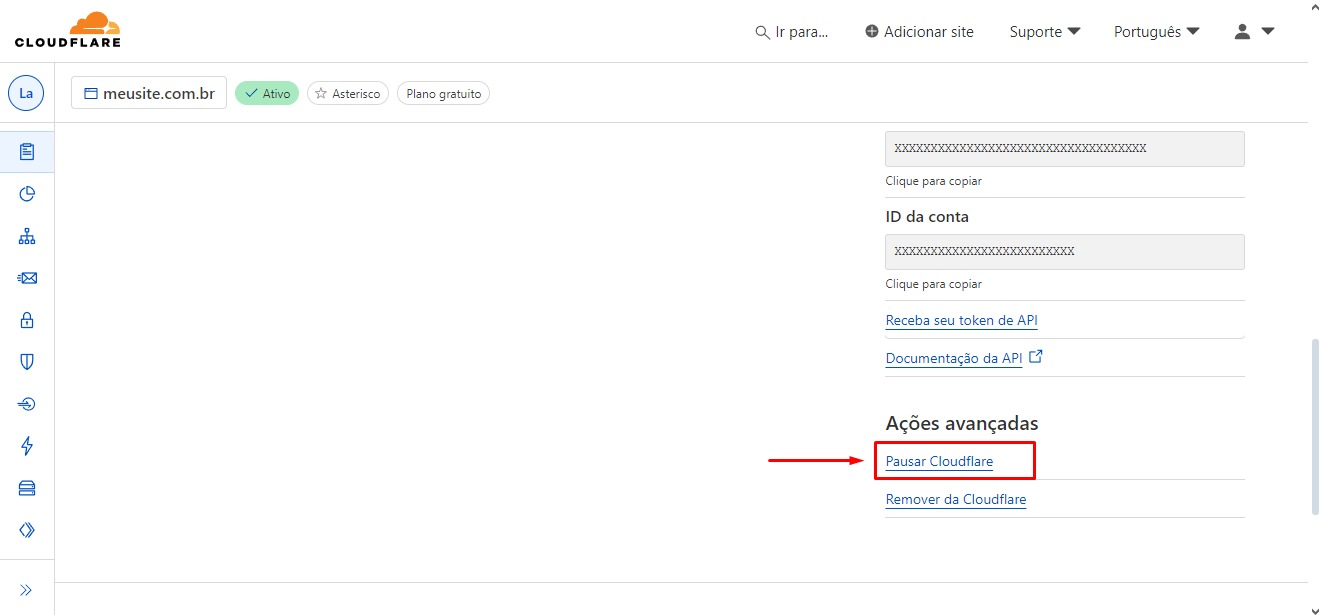Screen dimensions: 1321x615
Task: Click the Caching drive icon in sidebar
Action: click(27, 488)
